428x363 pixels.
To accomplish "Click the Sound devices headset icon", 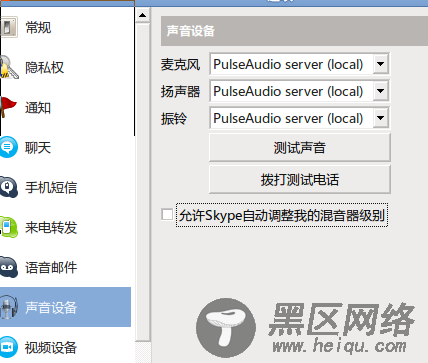I will [9, 307].
